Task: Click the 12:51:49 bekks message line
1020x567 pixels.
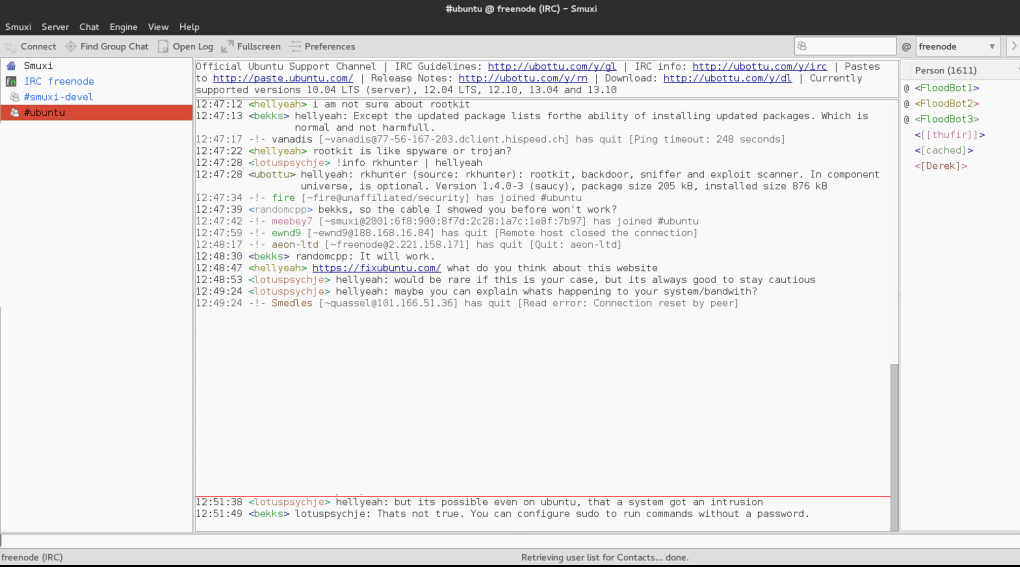Action: point(502,514)
